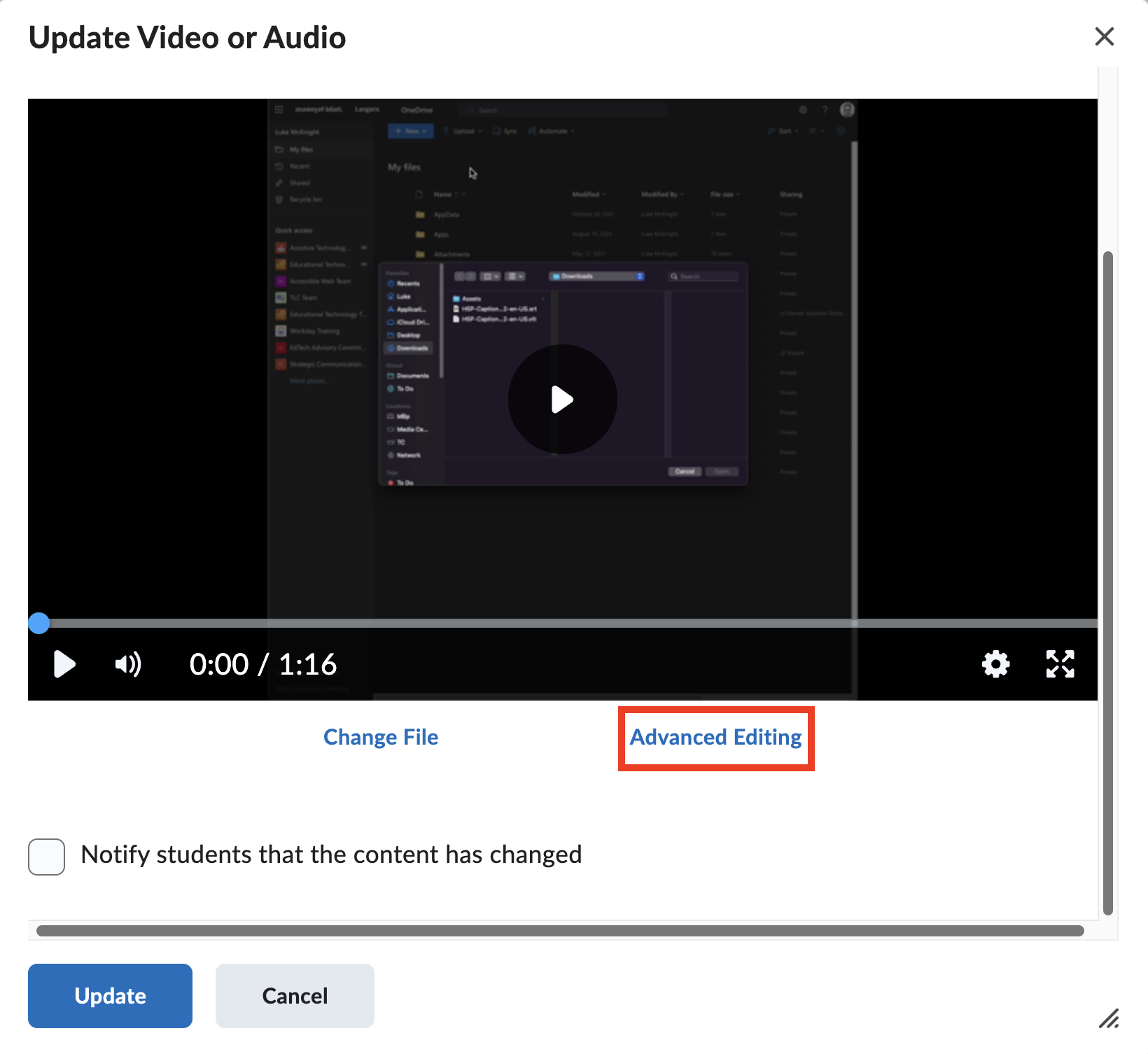This screenshot has height=1054, width=1148.
Task: Click the blue Update button
Action: click(110, 995)
